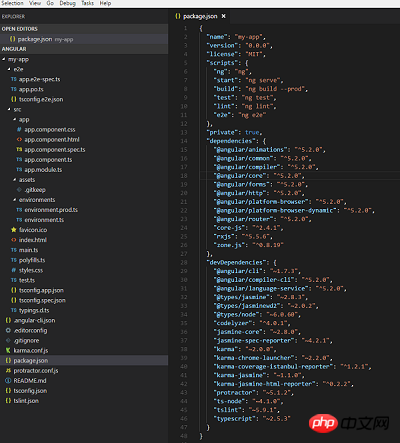Click TS icon of app.component.spec.ts
This screenshot has height=443, width=400.
[x=19, y=150]
